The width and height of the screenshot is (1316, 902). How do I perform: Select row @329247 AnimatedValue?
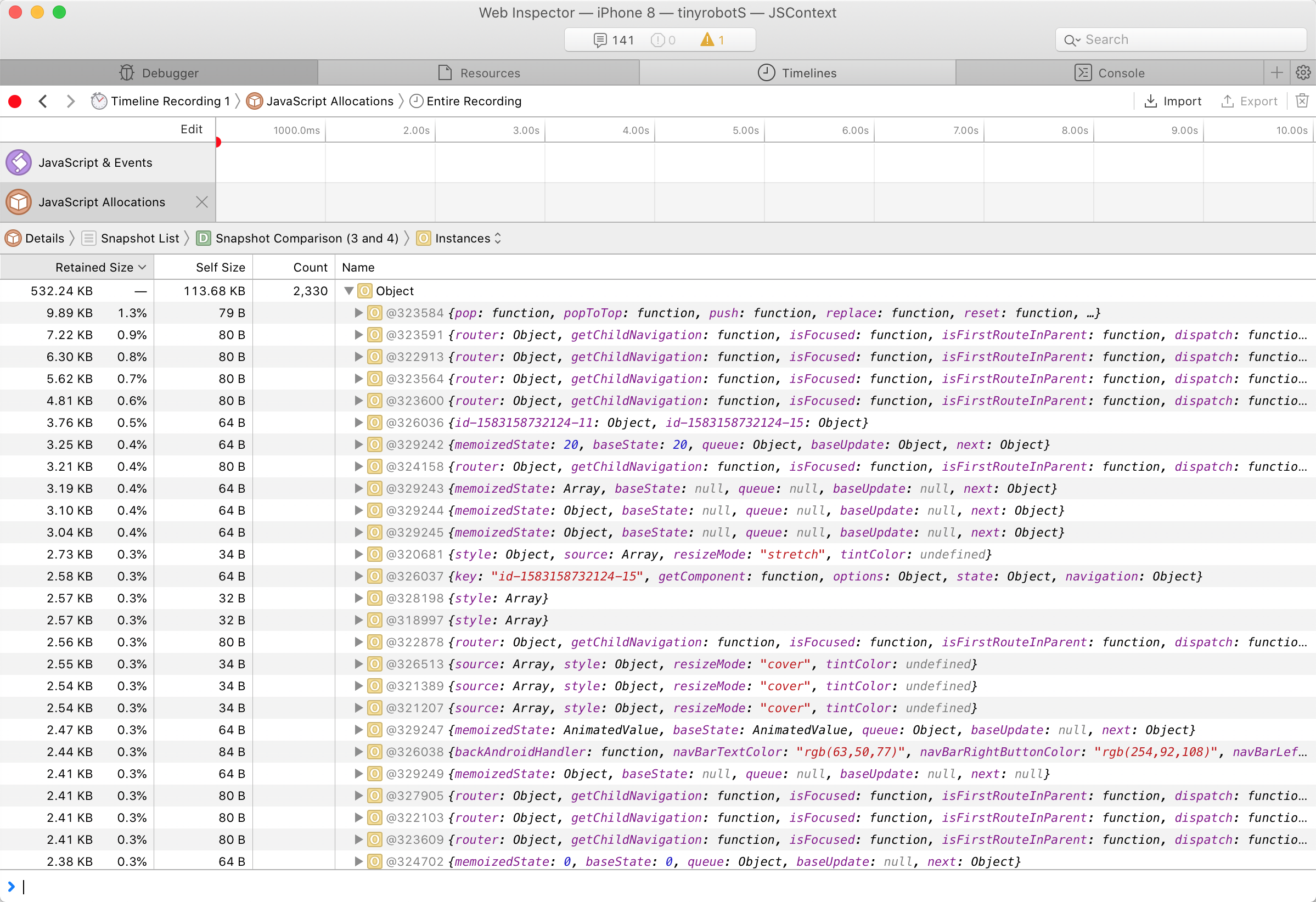coord(658,730)
